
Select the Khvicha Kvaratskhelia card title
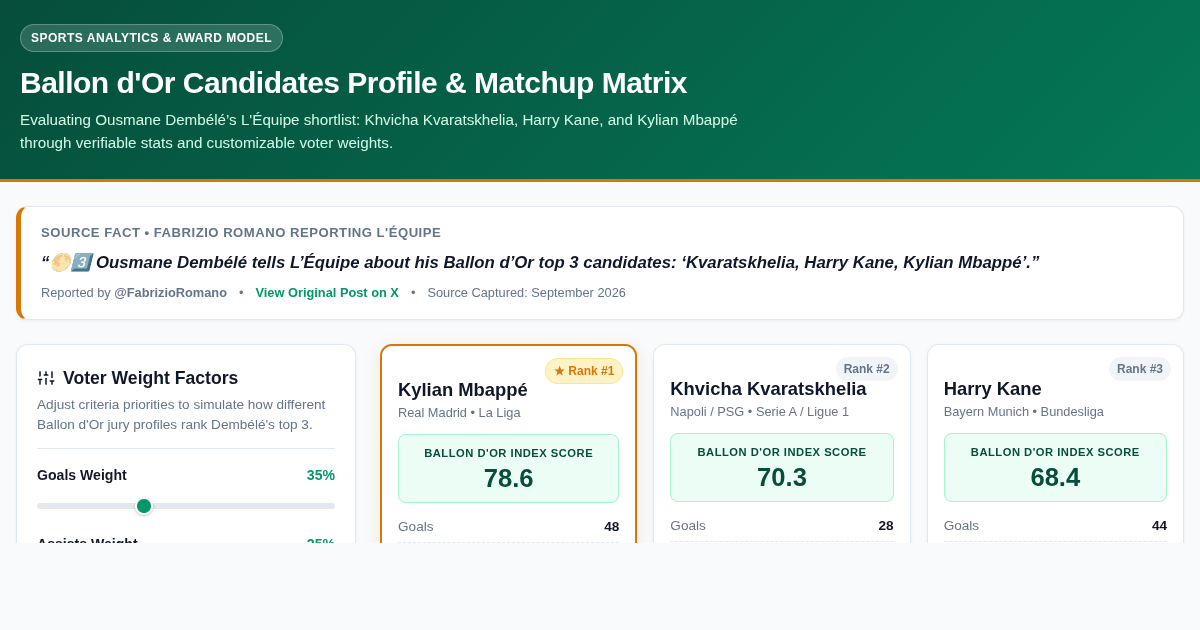coord(768,389)
